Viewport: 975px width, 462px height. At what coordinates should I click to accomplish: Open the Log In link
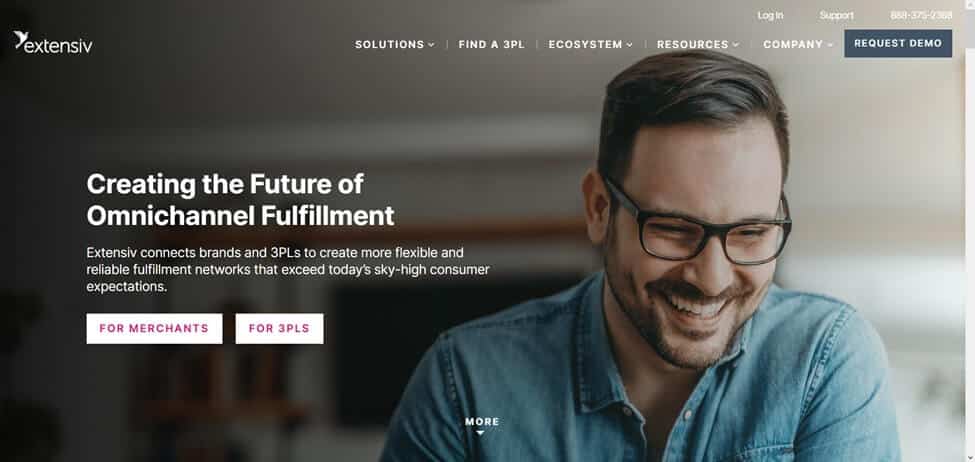coord(770,16)
